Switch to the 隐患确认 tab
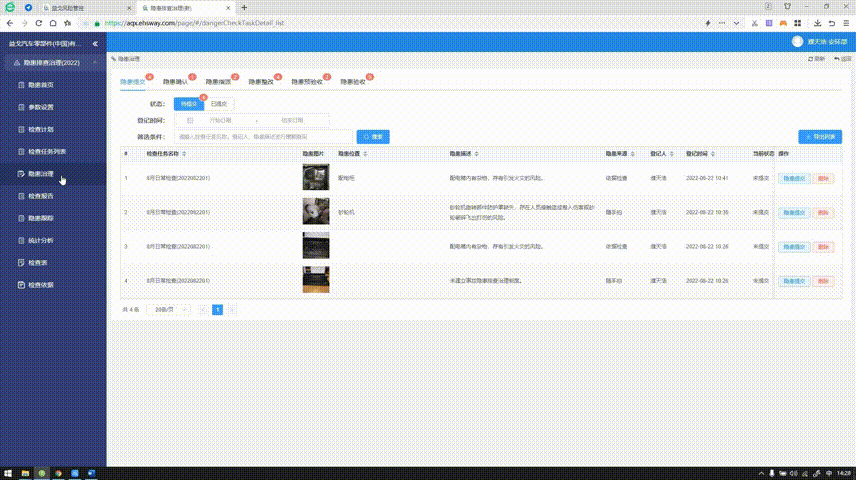This screenshot has width=856, height=480. coord(176,82)
